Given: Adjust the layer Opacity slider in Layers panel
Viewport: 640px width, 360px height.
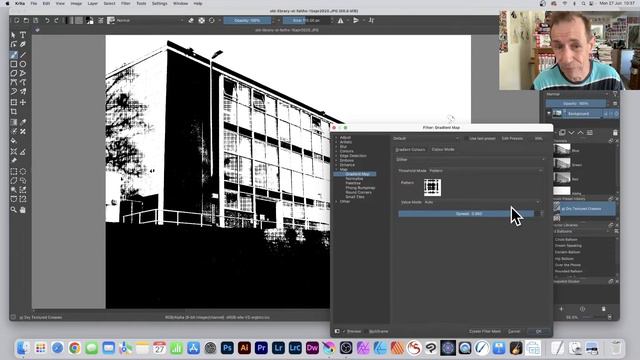Looking at the screenshot, I should coord(576,104).
